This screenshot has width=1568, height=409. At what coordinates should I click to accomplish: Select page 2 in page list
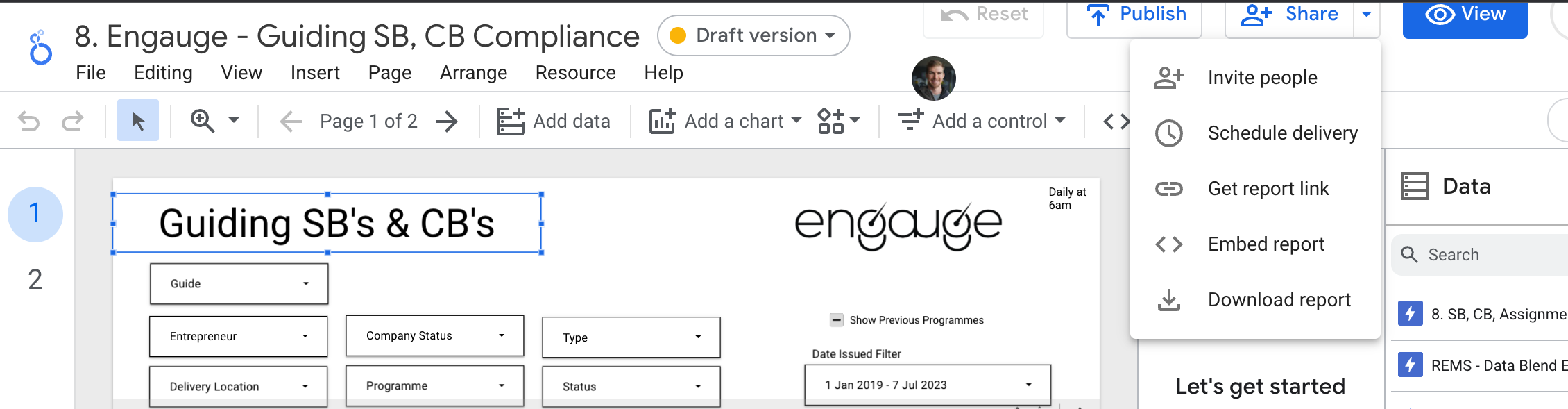pyautogui.click(x=35, y=280)
